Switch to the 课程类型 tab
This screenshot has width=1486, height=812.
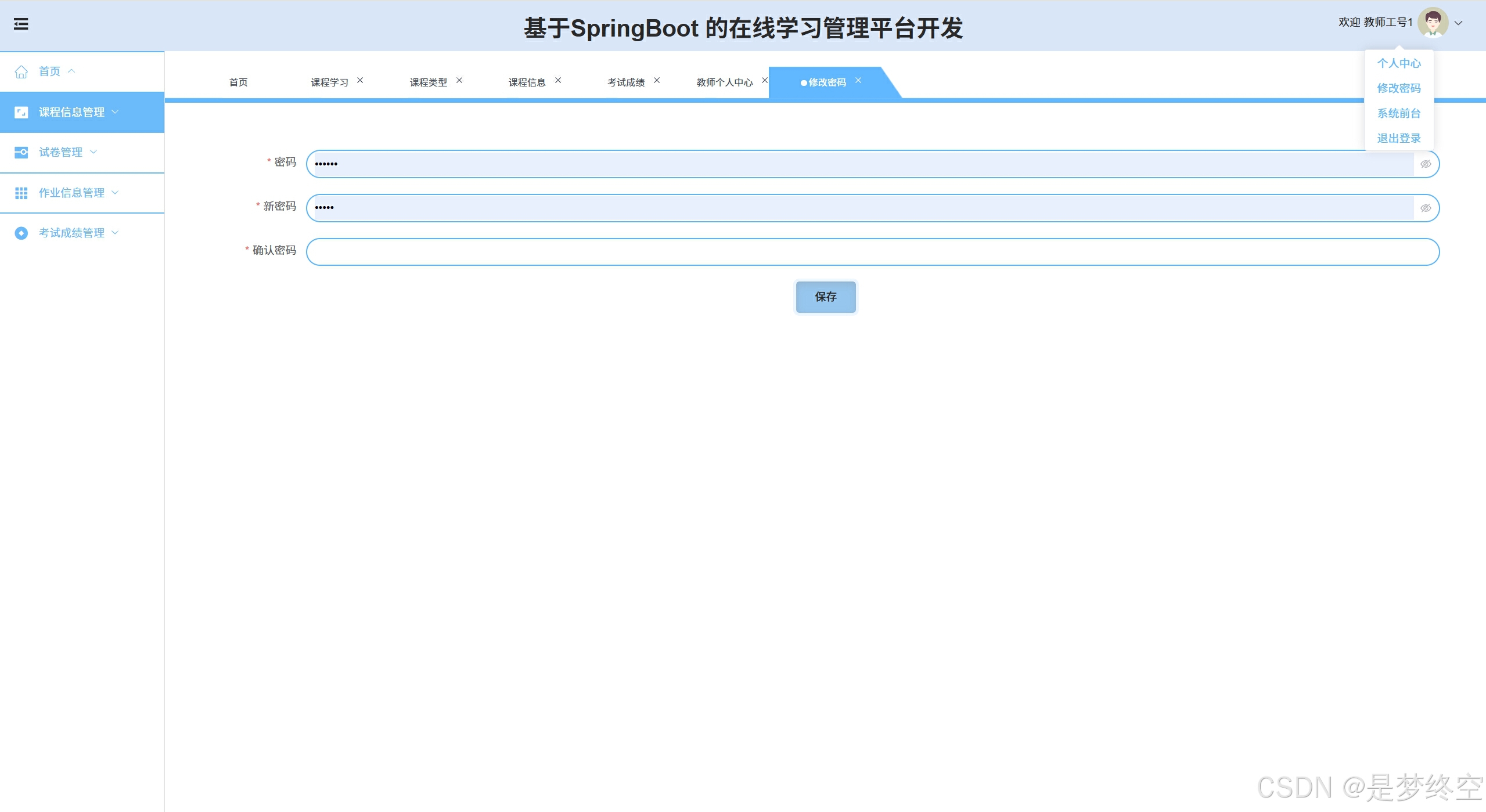pyautogui.click(x=428, y=82)
